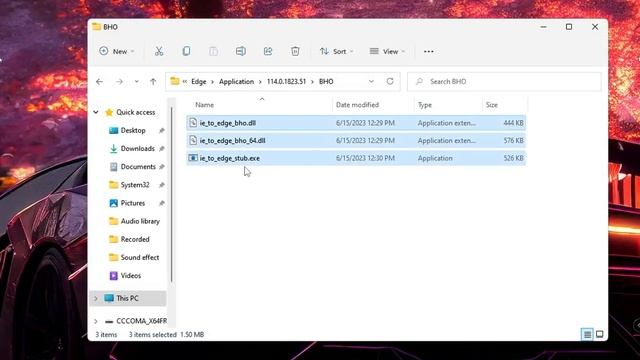Open Audio library folder in sidebar

140,221
